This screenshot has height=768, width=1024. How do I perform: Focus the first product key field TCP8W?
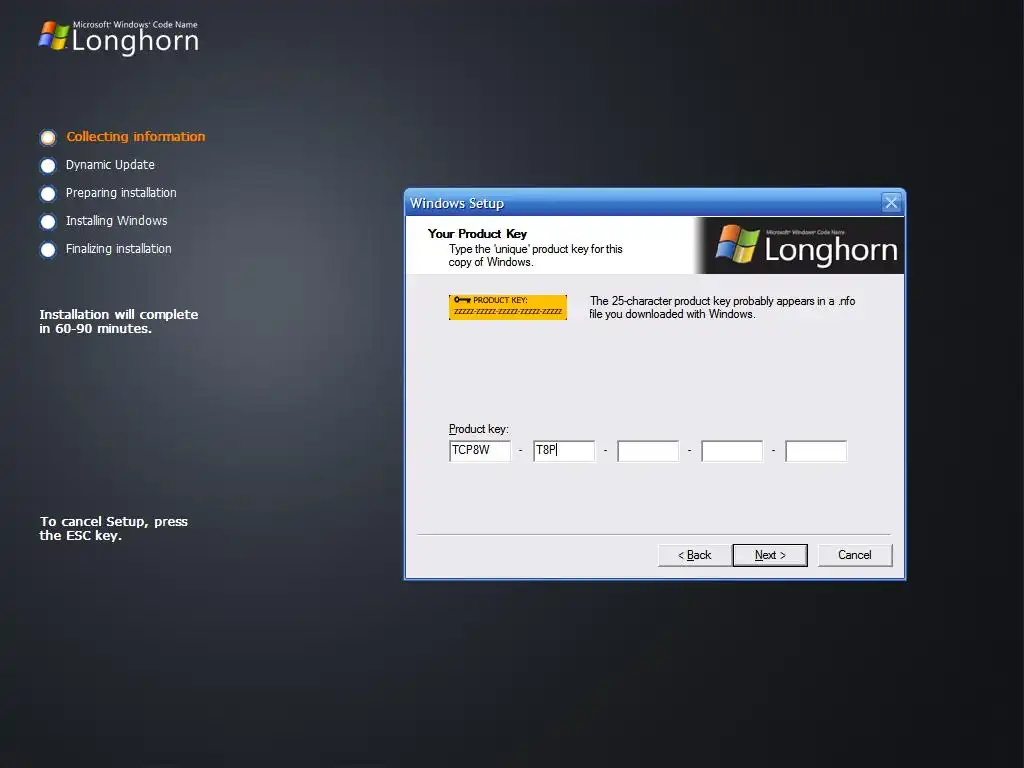coord(480,451)
